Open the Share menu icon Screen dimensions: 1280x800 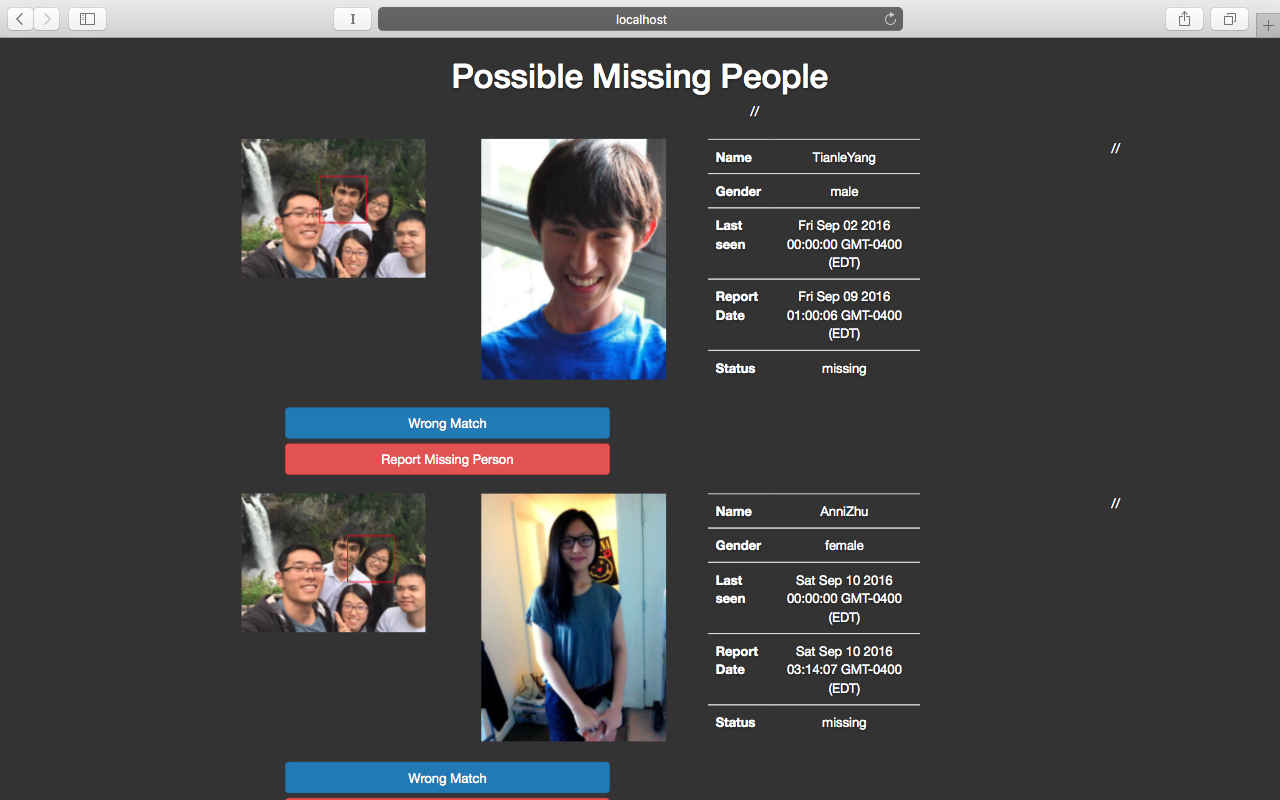(x=1184, y=19)
